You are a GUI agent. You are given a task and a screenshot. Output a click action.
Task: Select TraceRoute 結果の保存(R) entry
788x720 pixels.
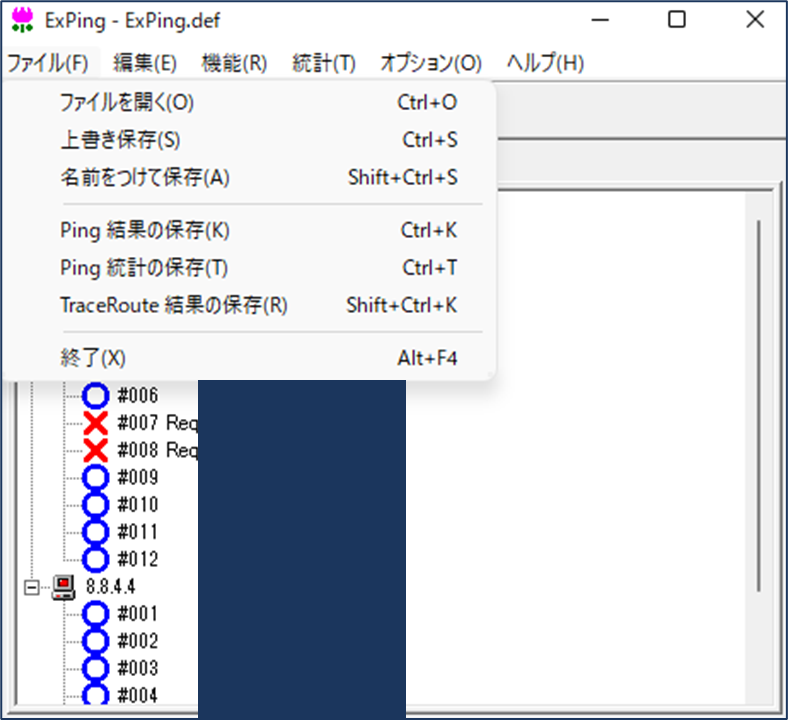point(249,305)
